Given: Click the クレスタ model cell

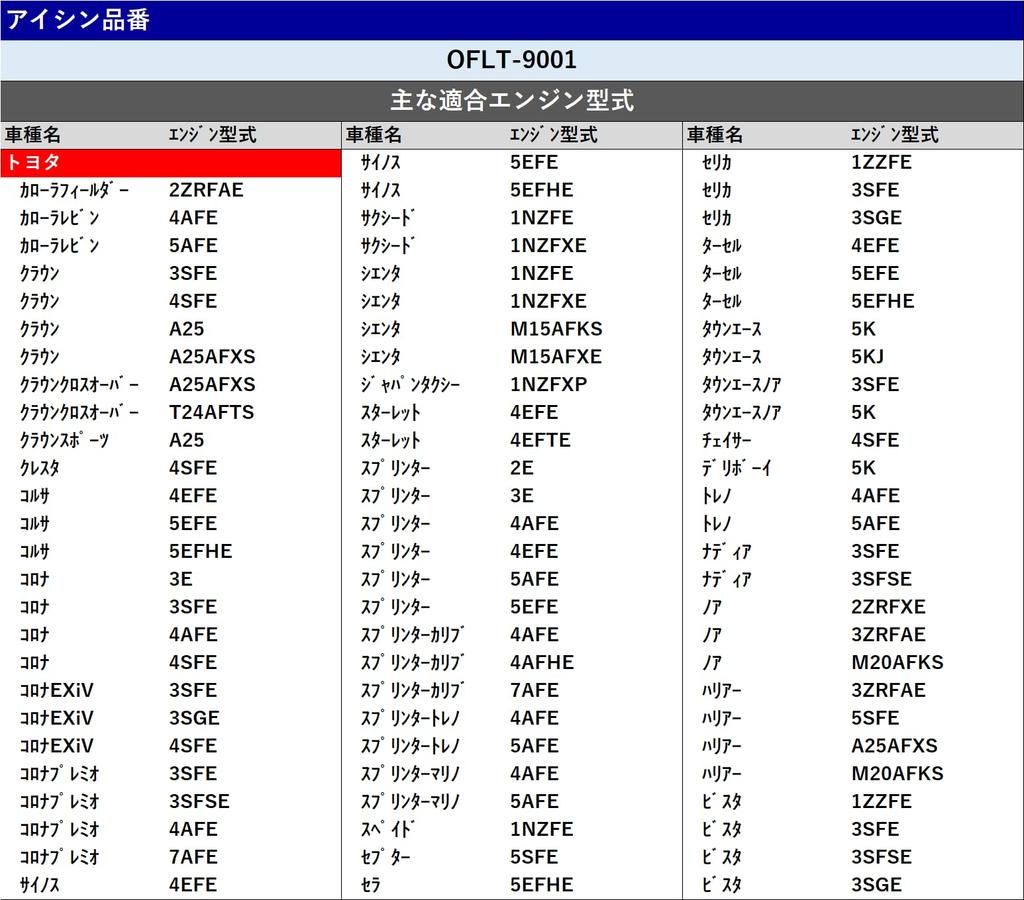Looking at the screenshot, I should (x=39, y=468).
